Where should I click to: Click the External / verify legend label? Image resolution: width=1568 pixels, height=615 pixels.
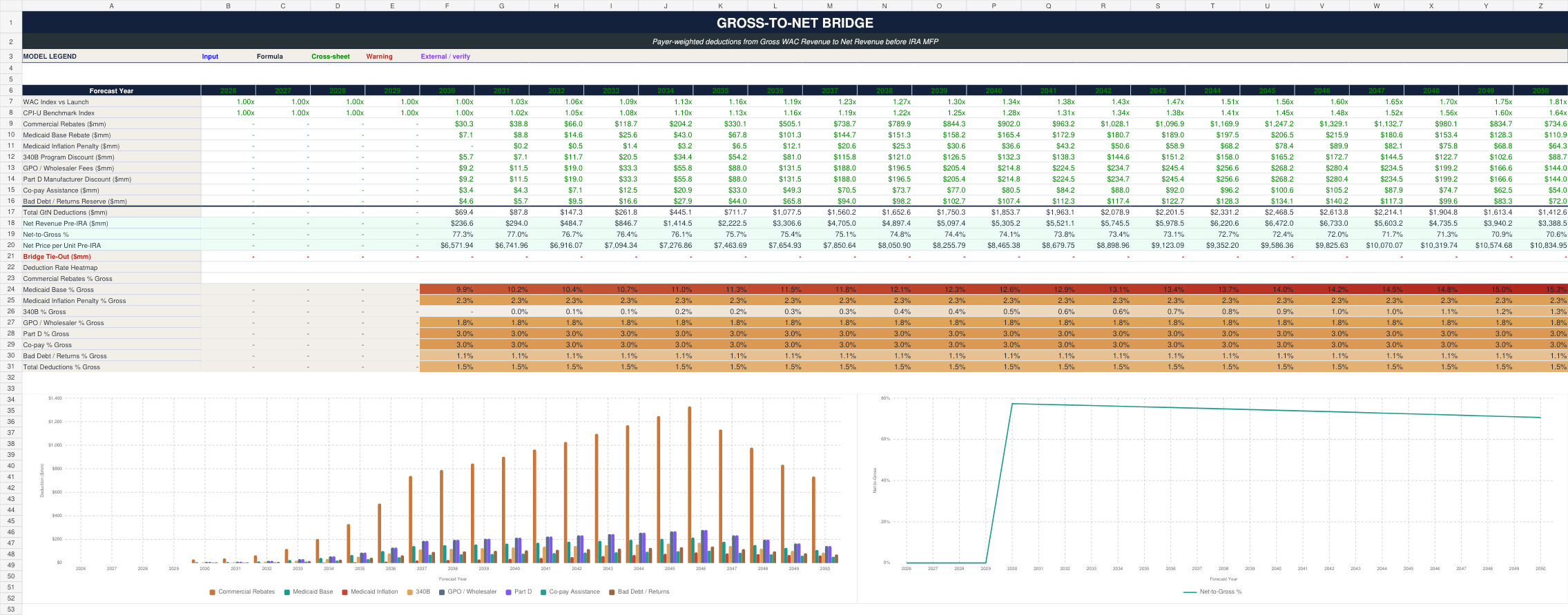[445, 57]
